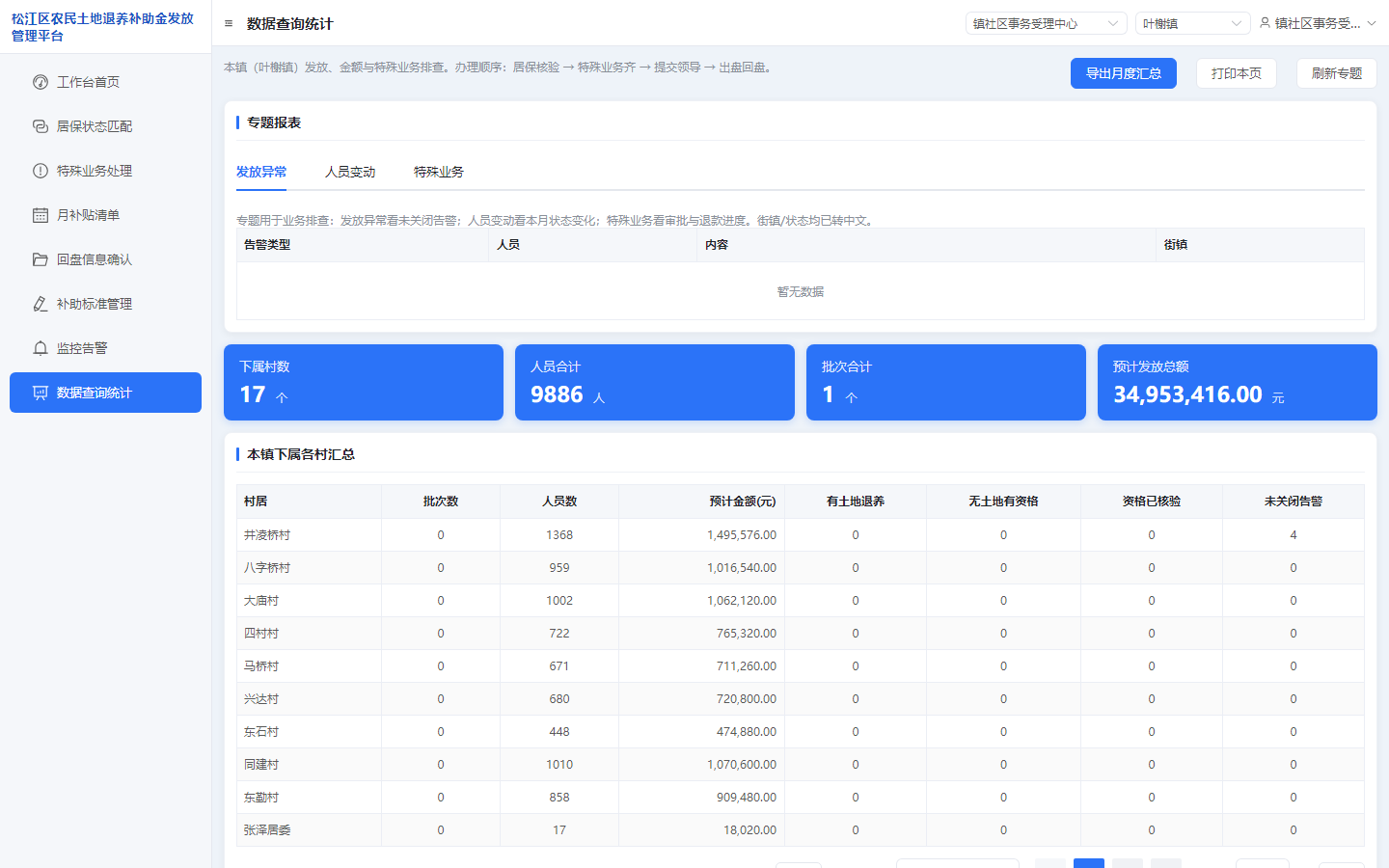Click the 回盘信息确认 folder icon

click(41, 259)
